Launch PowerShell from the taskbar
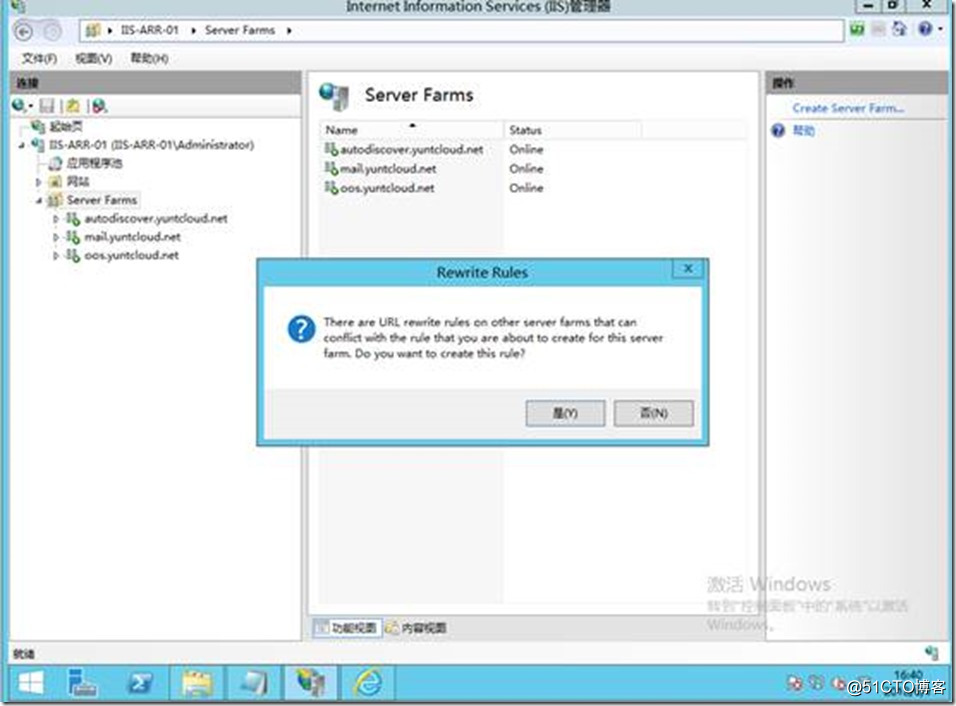 pyautogui.click(x=140, y=683)
